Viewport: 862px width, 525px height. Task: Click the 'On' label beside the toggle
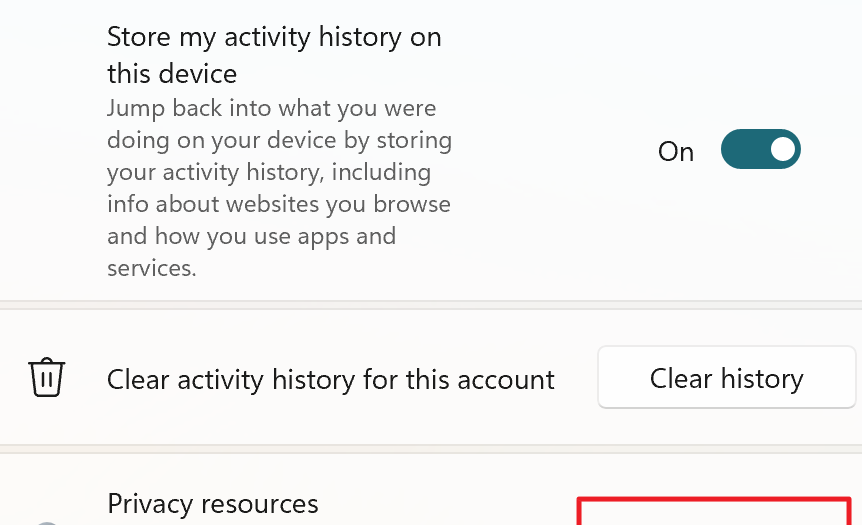(x=676, y=152)
